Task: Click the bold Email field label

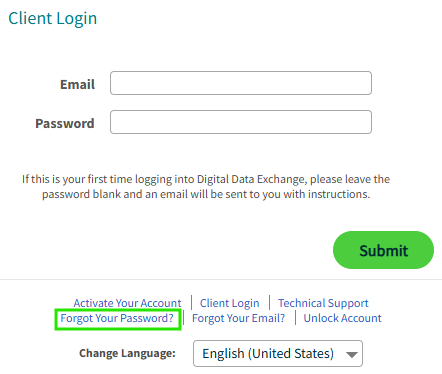Action: 77,84
